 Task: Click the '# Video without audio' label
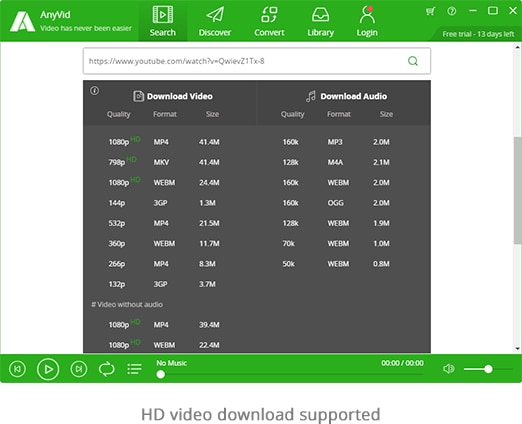pyautogui.click(x=127, y=304)
